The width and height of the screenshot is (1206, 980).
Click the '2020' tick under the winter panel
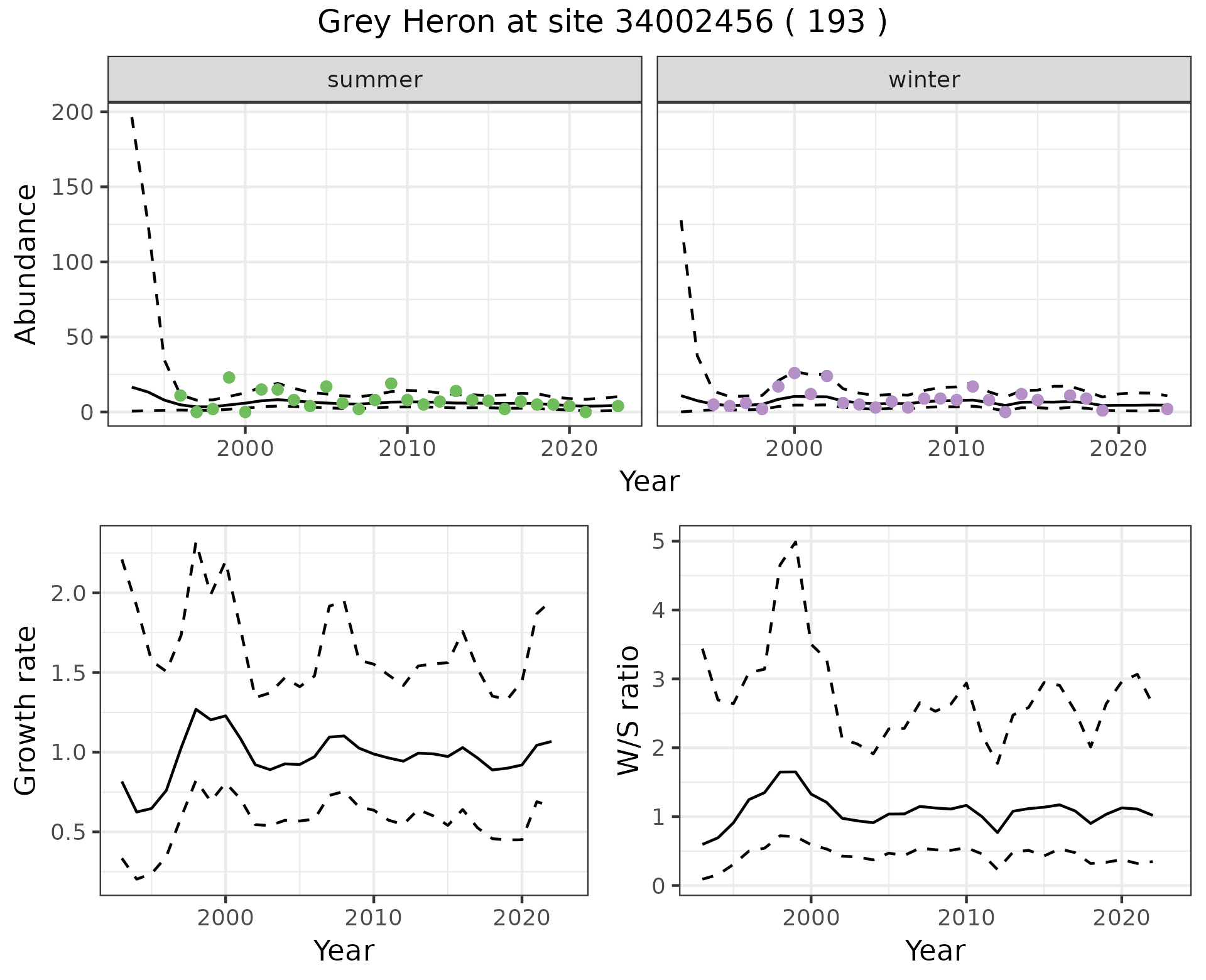[x=1118, y=449]
